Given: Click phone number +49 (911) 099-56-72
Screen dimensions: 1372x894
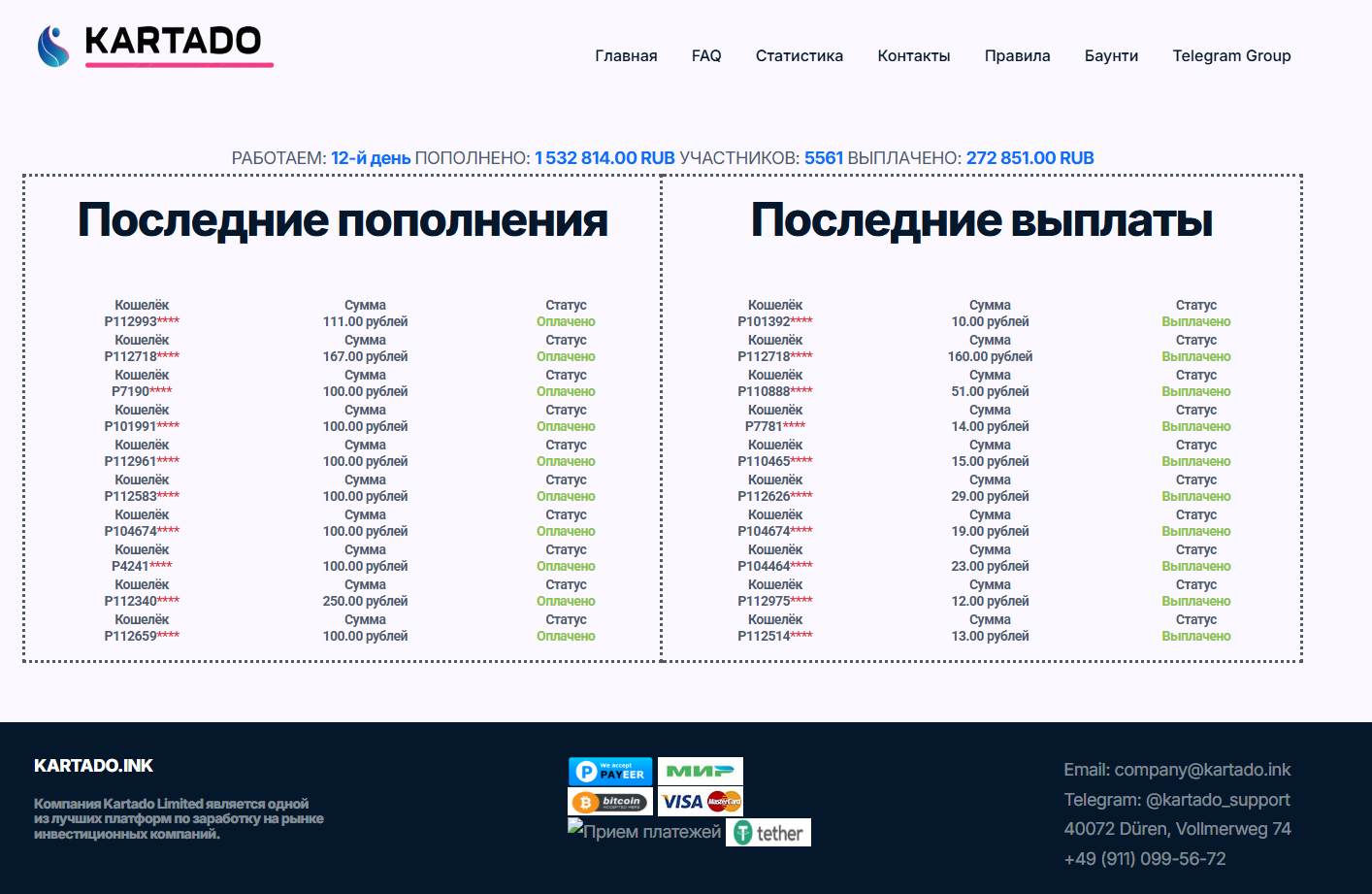Looking at the screenshot, I should click(x=1145, y=859).
